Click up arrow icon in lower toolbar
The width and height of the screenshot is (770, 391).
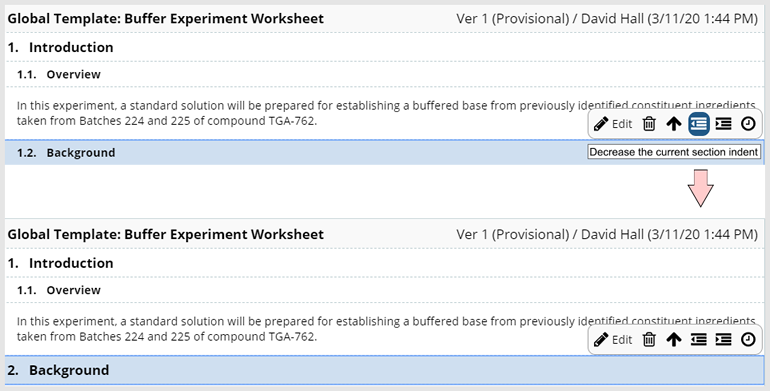[674, 339]
